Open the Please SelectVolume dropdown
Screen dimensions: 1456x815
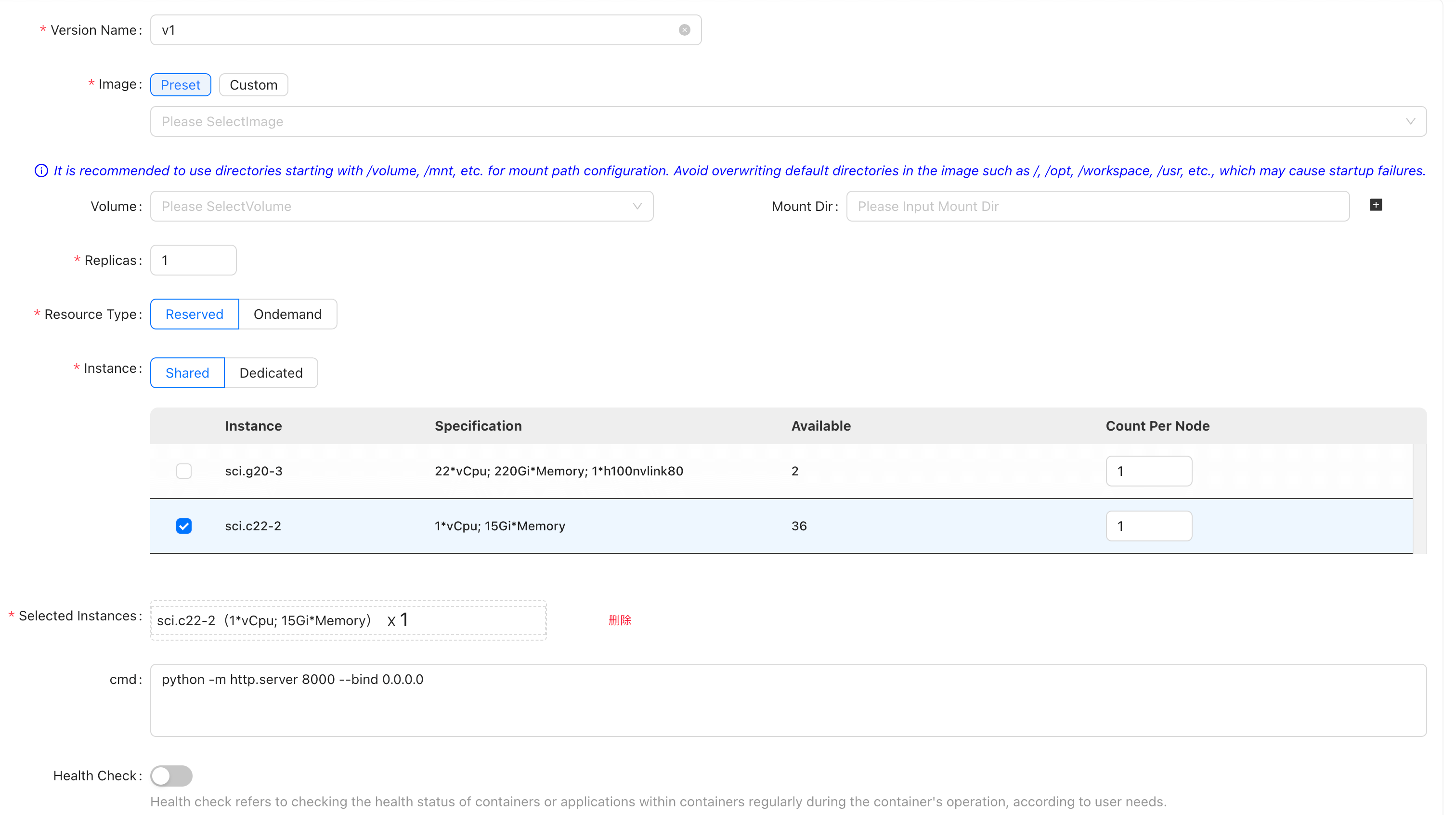coord(402,207)
